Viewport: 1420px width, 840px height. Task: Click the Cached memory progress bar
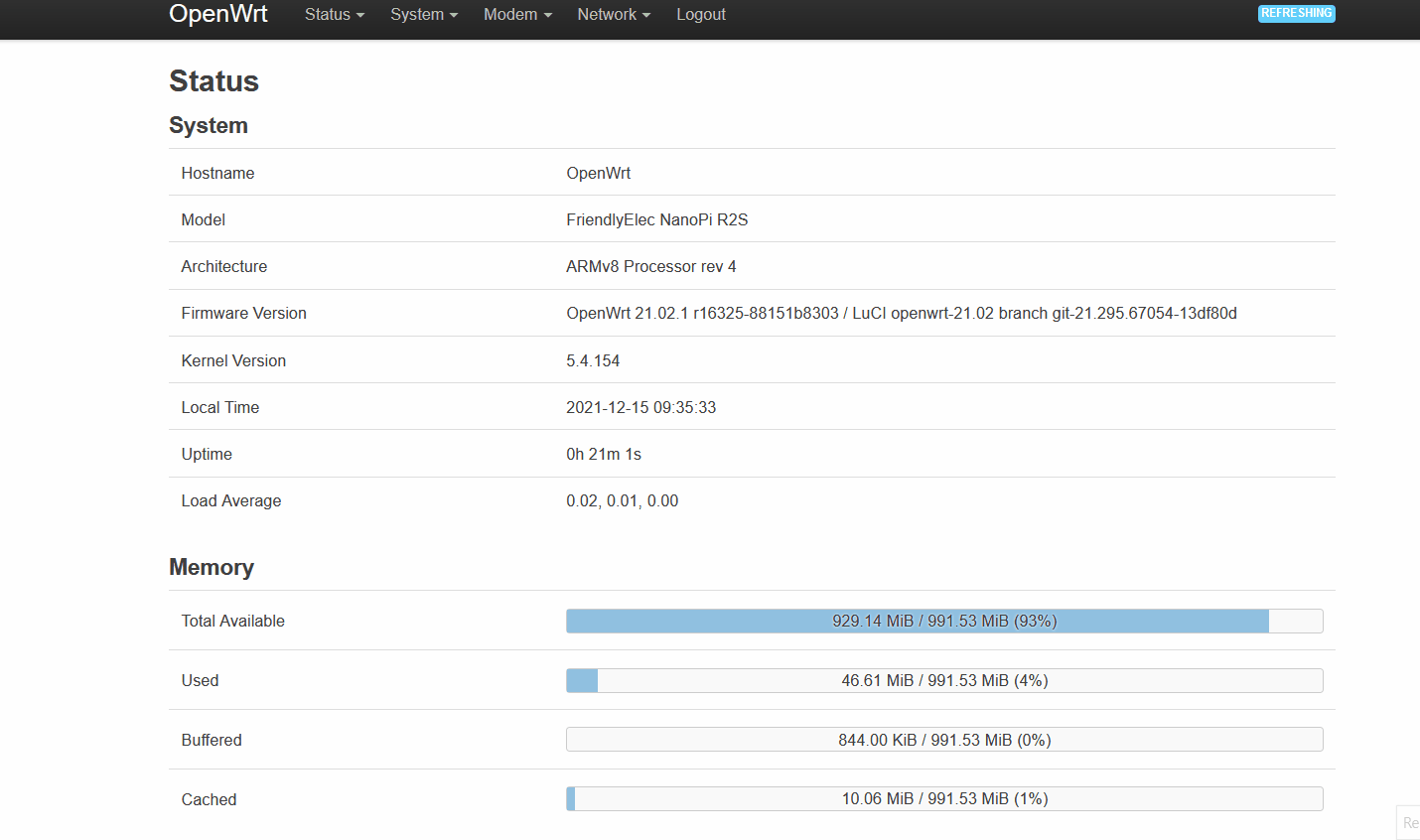[944, 798]
